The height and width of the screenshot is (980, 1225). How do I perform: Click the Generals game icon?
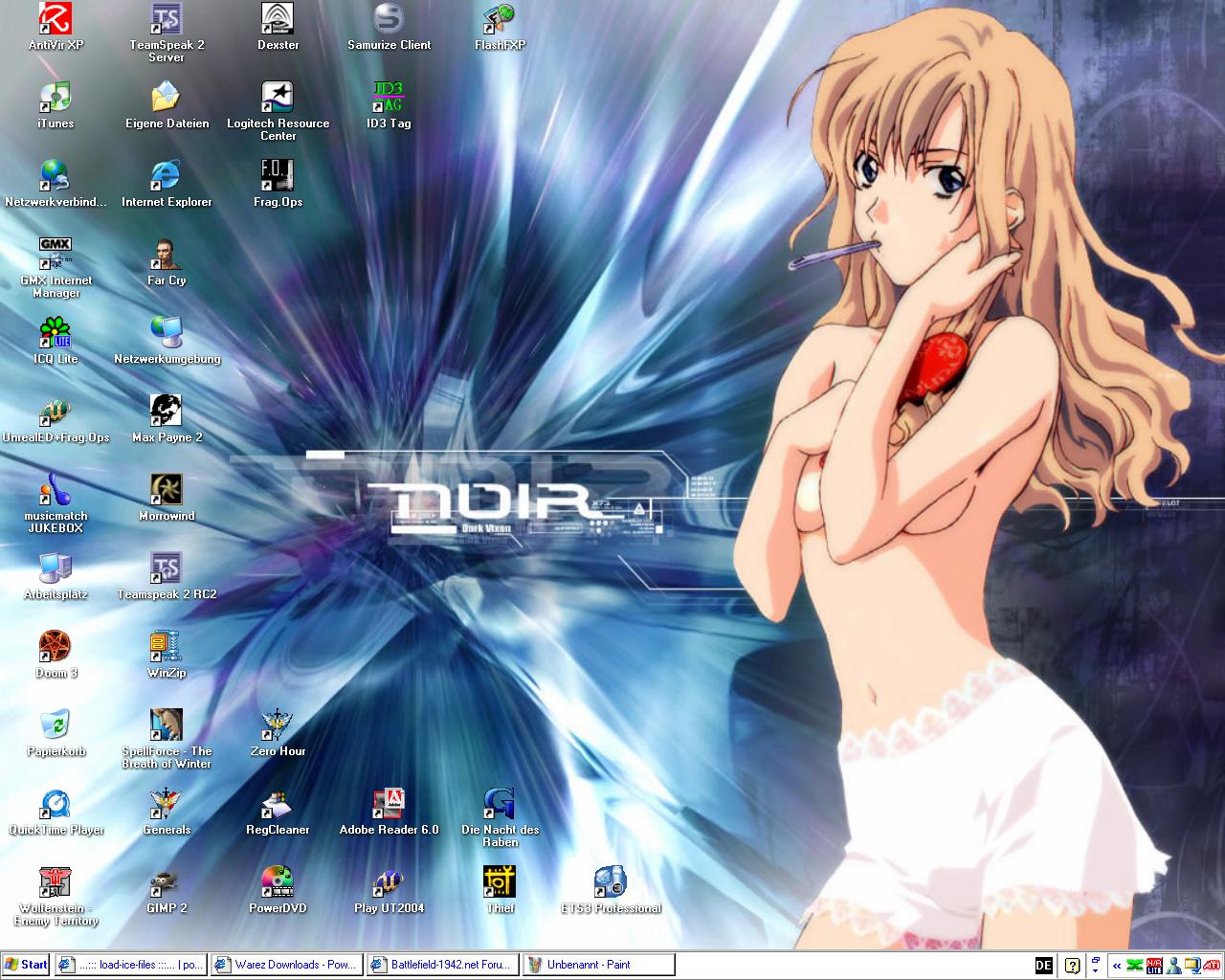pos(167,812)
